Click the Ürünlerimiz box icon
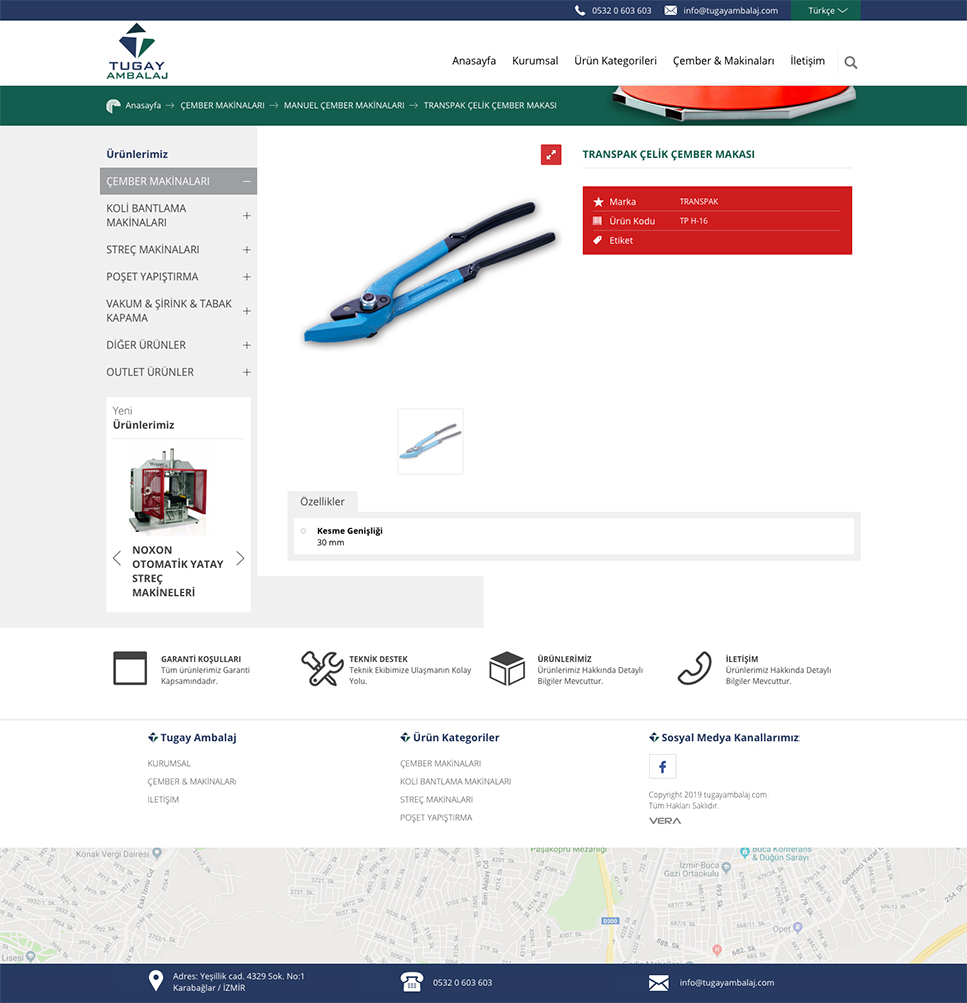Screen dimensions: 967x1003 pyautogui.click(x=507, y=668)
